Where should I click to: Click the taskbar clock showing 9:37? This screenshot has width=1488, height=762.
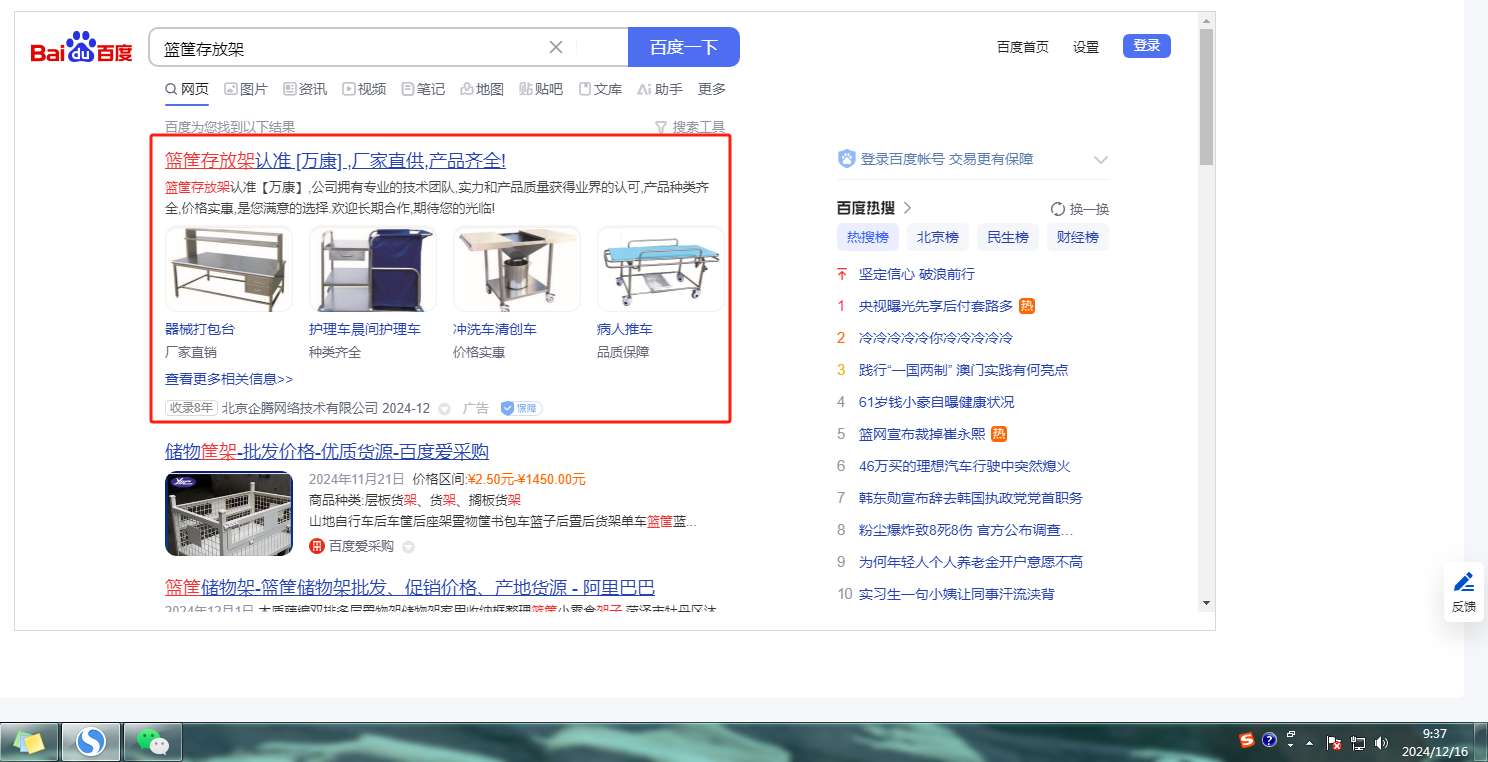pos(1433,742)
